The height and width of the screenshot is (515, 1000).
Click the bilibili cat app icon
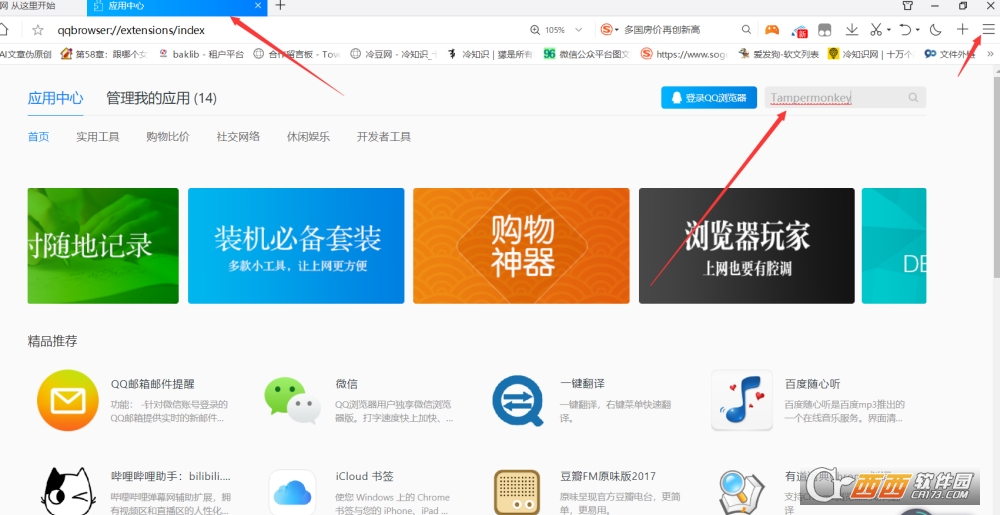[68, 491]
